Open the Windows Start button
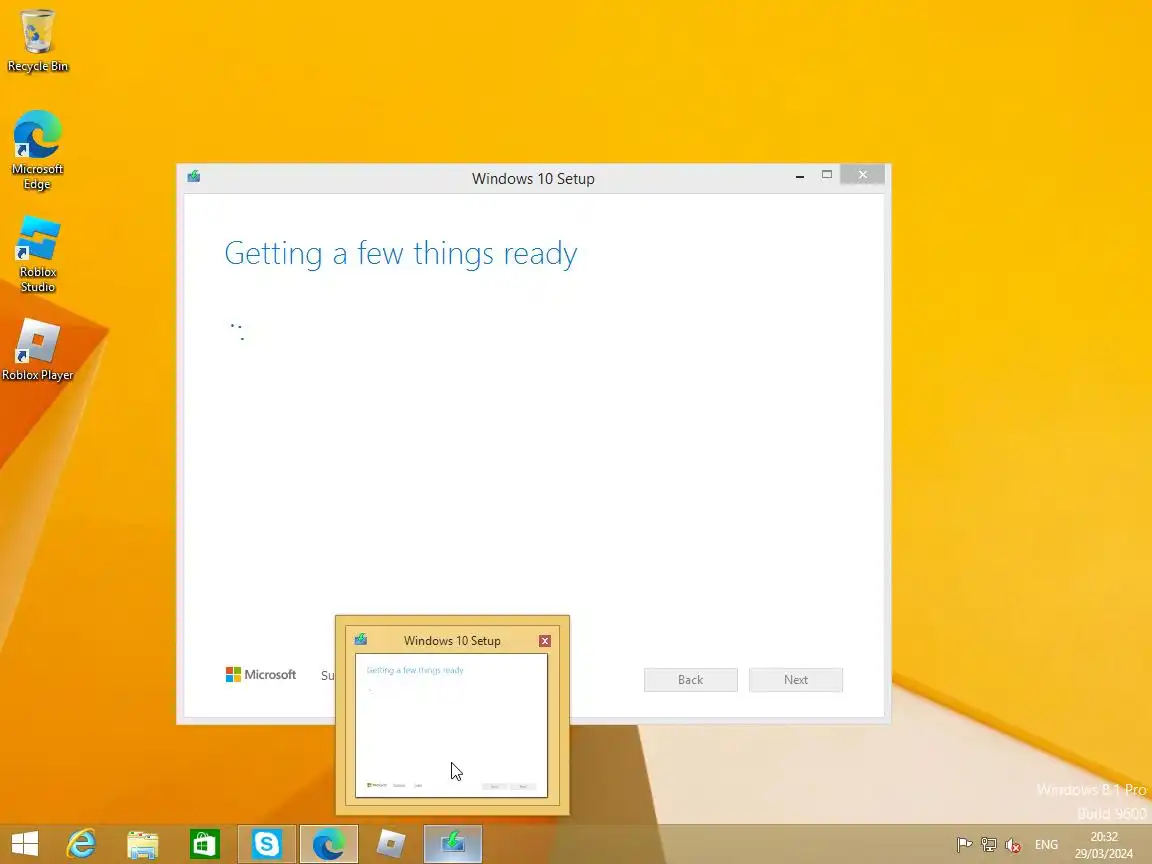The width and height of the screenshot is (1152, 864). click(25, 843)
